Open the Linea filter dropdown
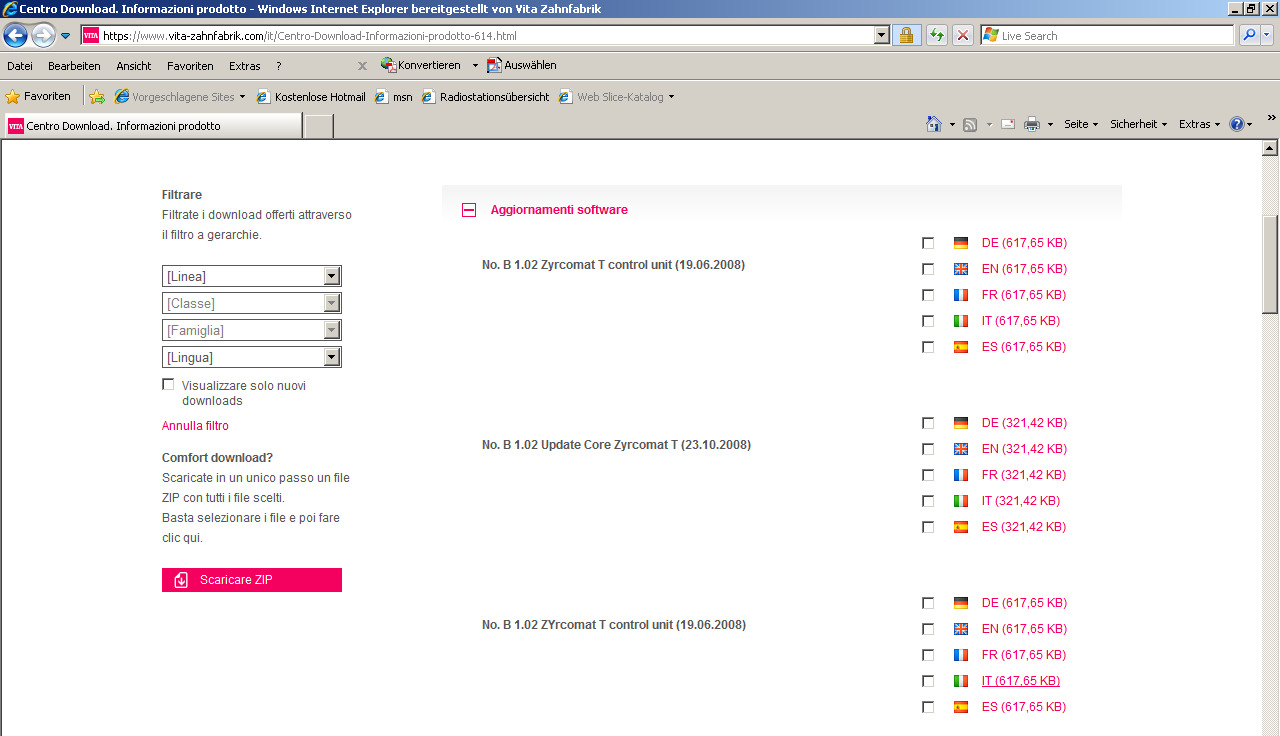The height and width of the screenshot is (736, 1280). [252, 276]
